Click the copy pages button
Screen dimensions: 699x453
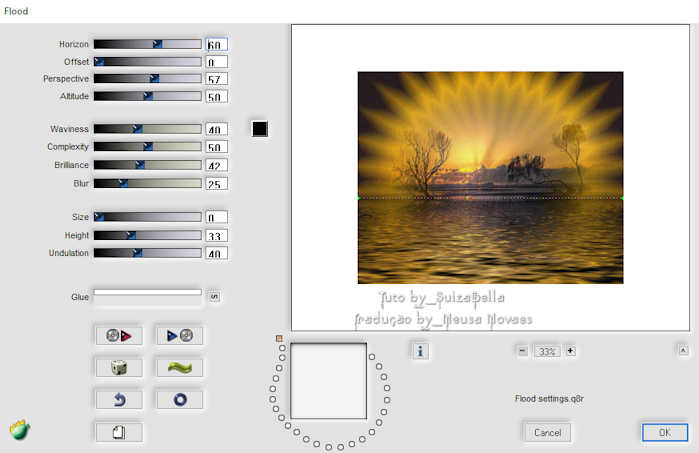tap(119, 432)
